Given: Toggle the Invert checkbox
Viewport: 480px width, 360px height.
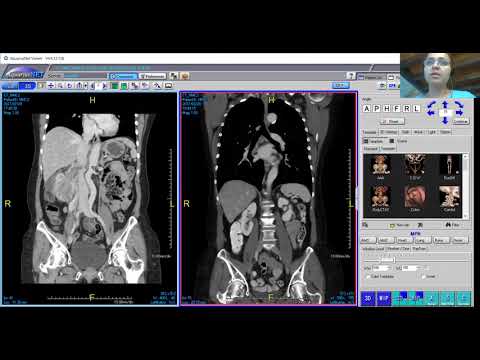Looking at the screenshot, I should coord(423,277).
